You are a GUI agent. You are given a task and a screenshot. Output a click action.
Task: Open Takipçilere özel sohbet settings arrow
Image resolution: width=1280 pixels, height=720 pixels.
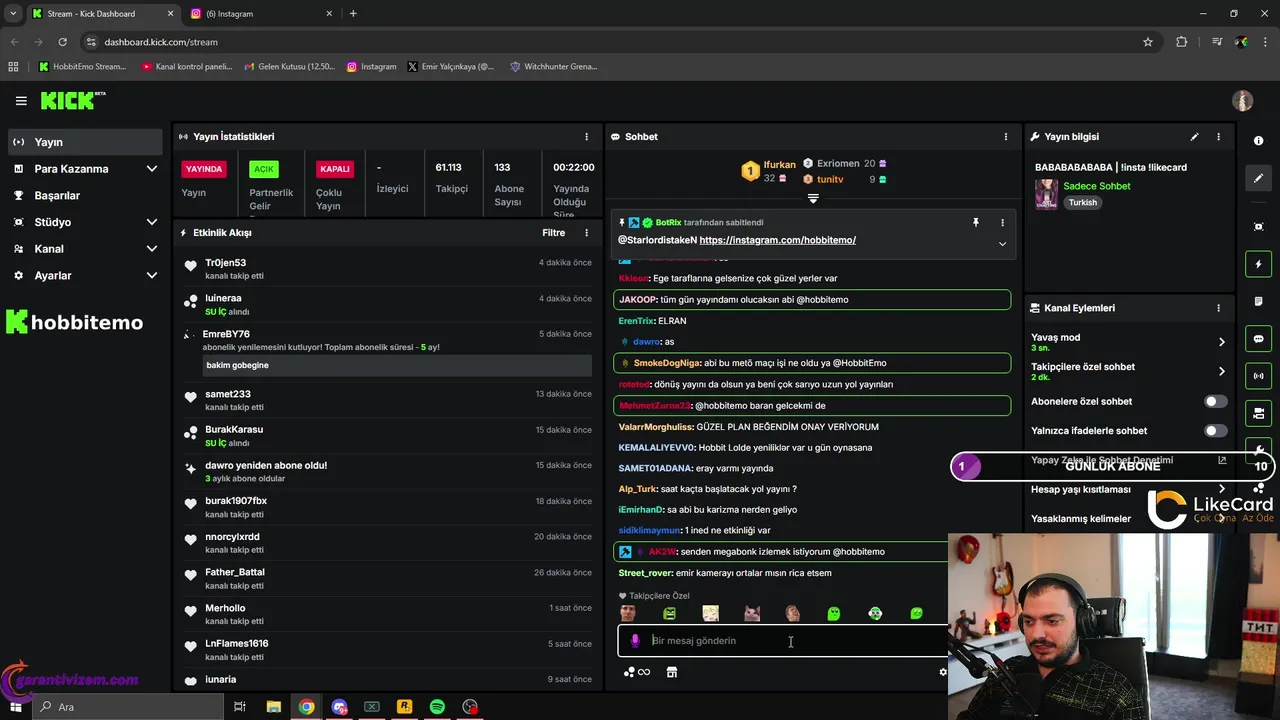1221,371
